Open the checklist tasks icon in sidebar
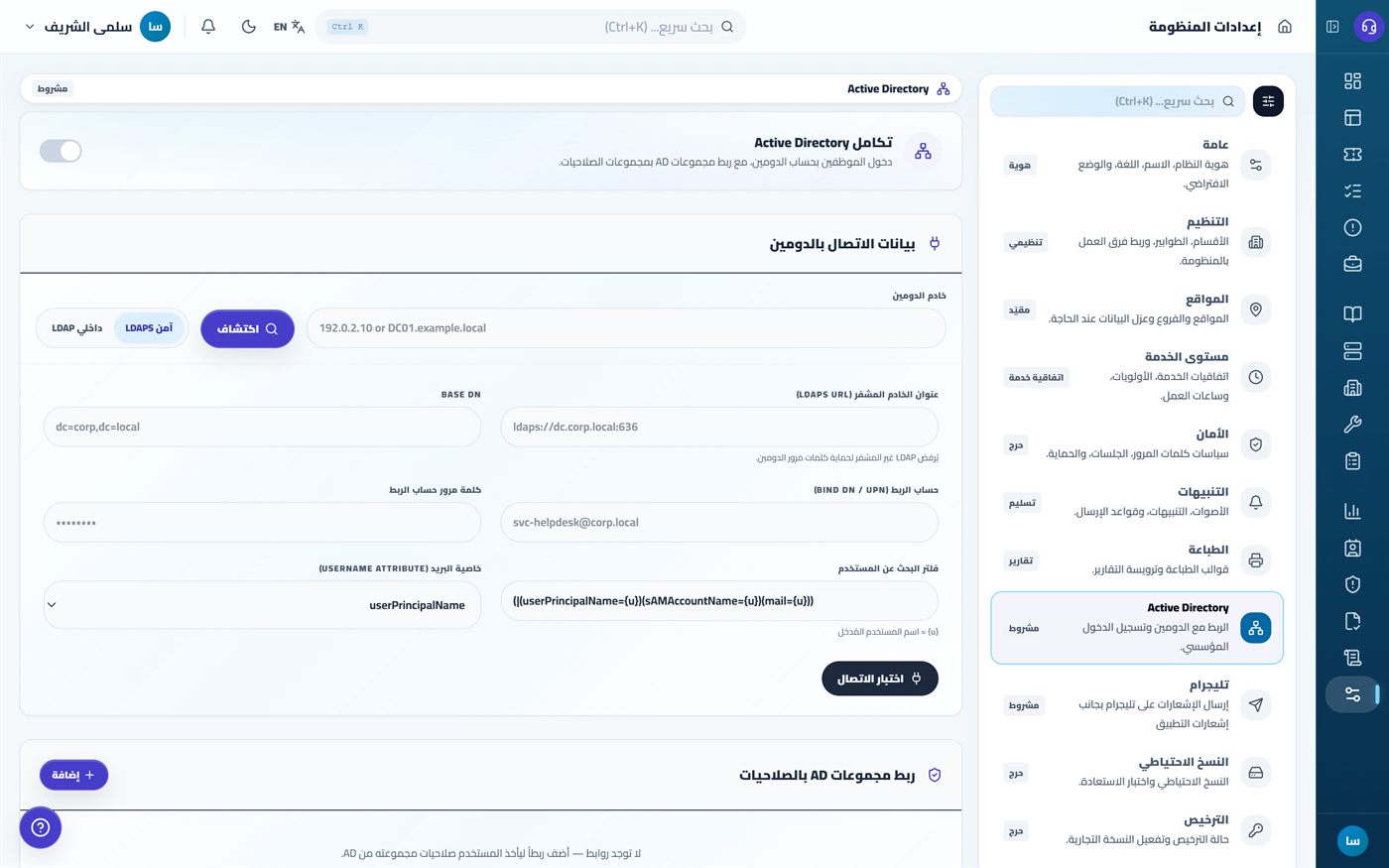1389x868 pixels. (1352, 191)
